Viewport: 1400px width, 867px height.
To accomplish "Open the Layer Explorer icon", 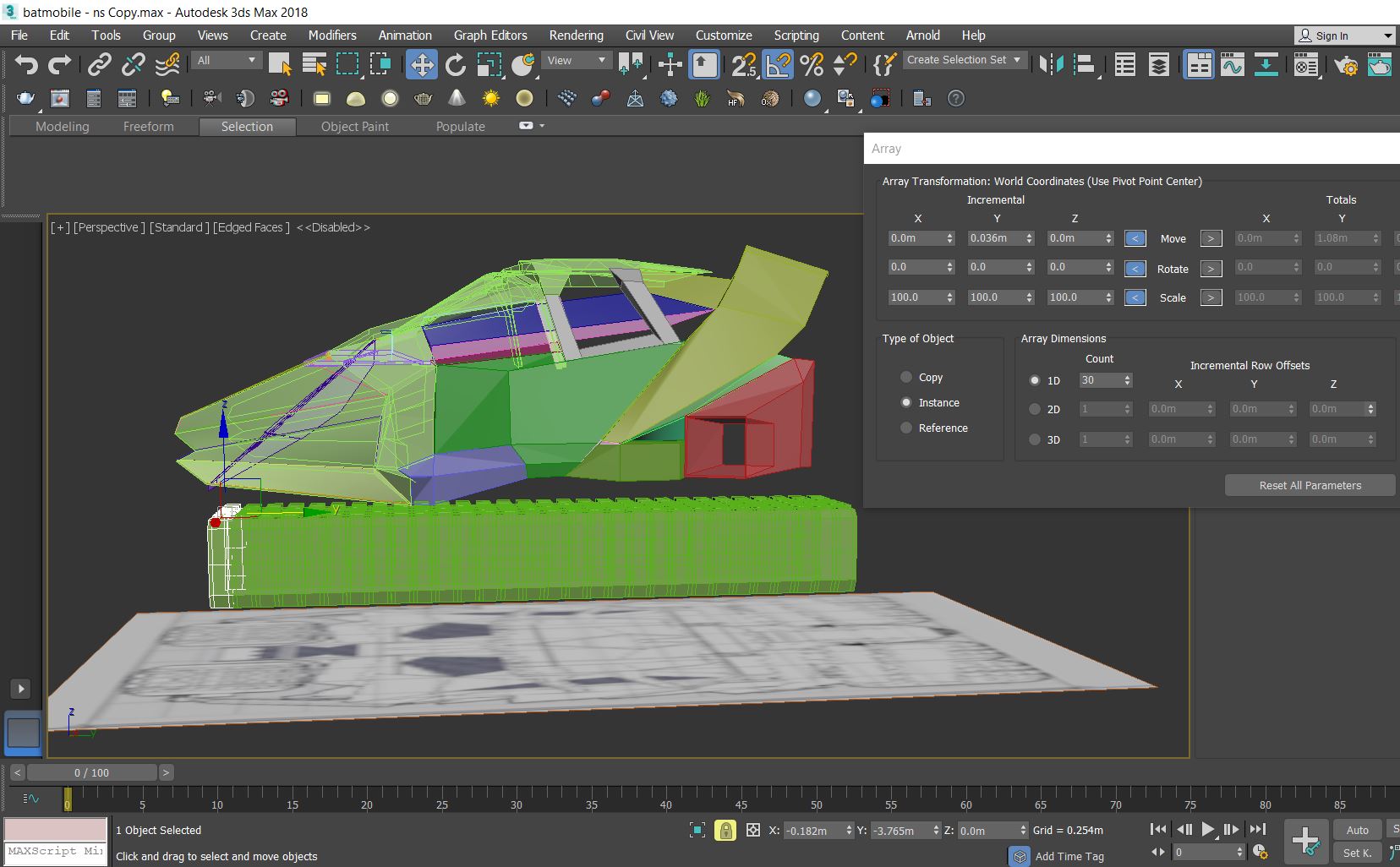I will 1159,64.
